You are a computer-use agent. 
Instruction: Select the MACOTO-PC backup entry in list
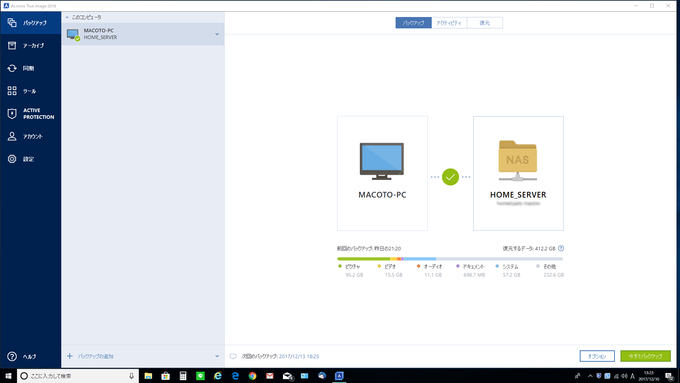(x=143, y=34)
